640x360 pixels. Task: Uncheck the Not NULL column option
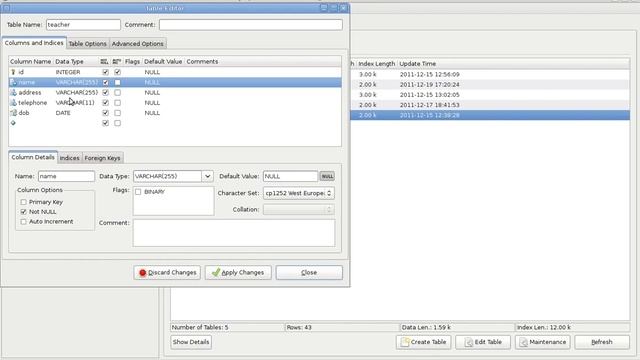23,212
